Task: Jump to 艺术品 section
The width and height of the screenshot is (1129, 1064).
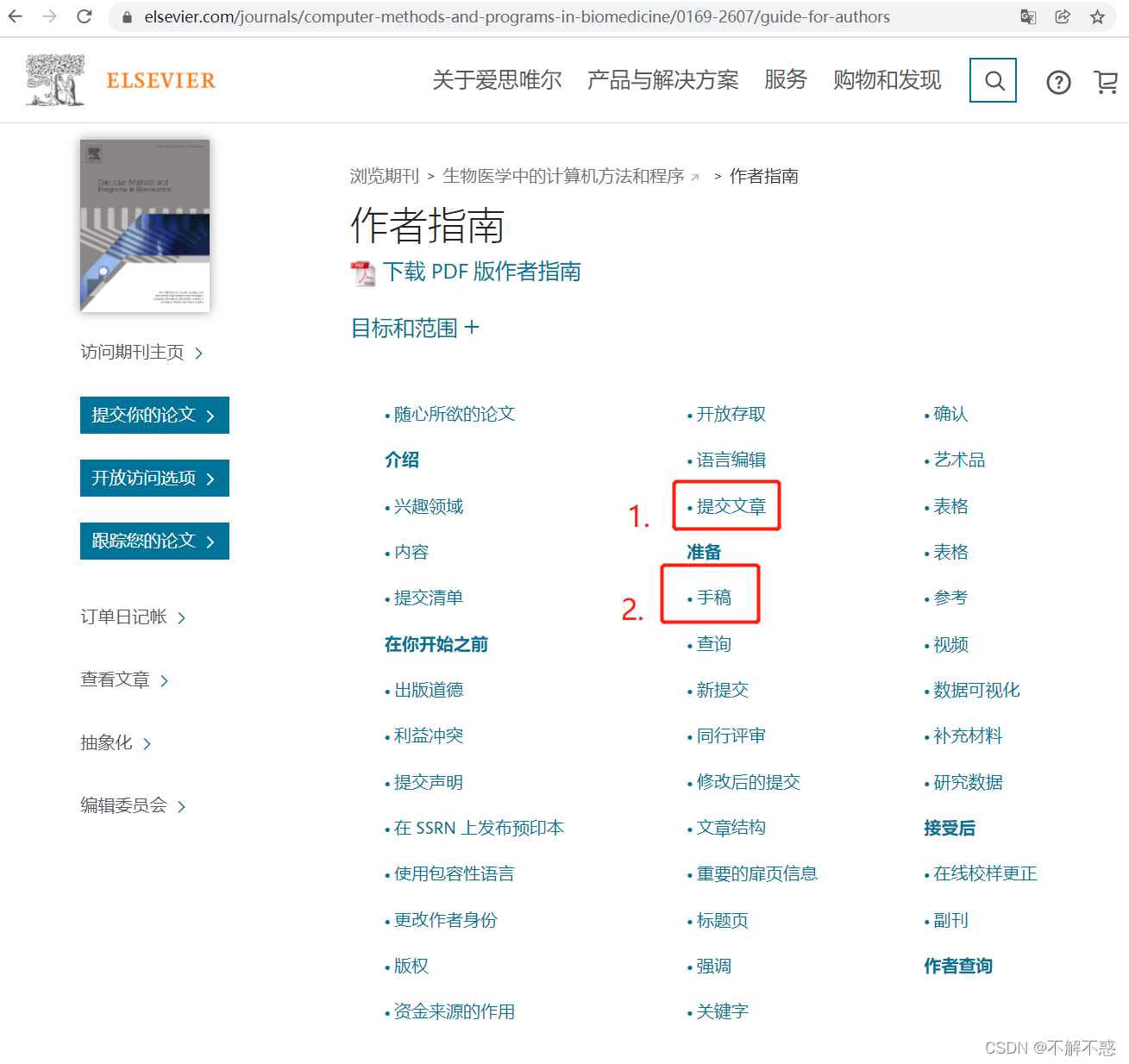Action: (x=960, y=460)
